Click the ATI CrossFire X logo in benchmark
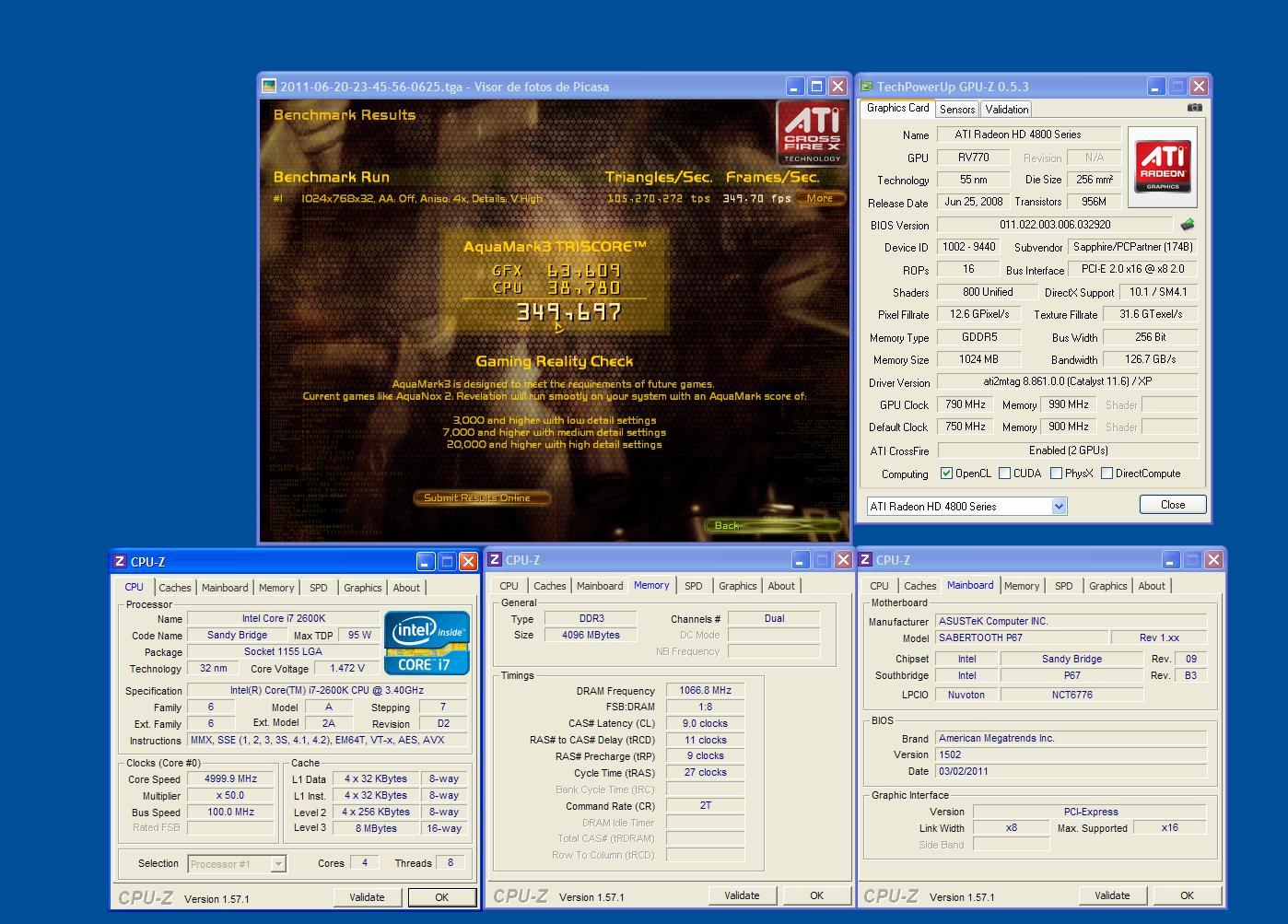The image size is (1288, 924). [811, 133]
